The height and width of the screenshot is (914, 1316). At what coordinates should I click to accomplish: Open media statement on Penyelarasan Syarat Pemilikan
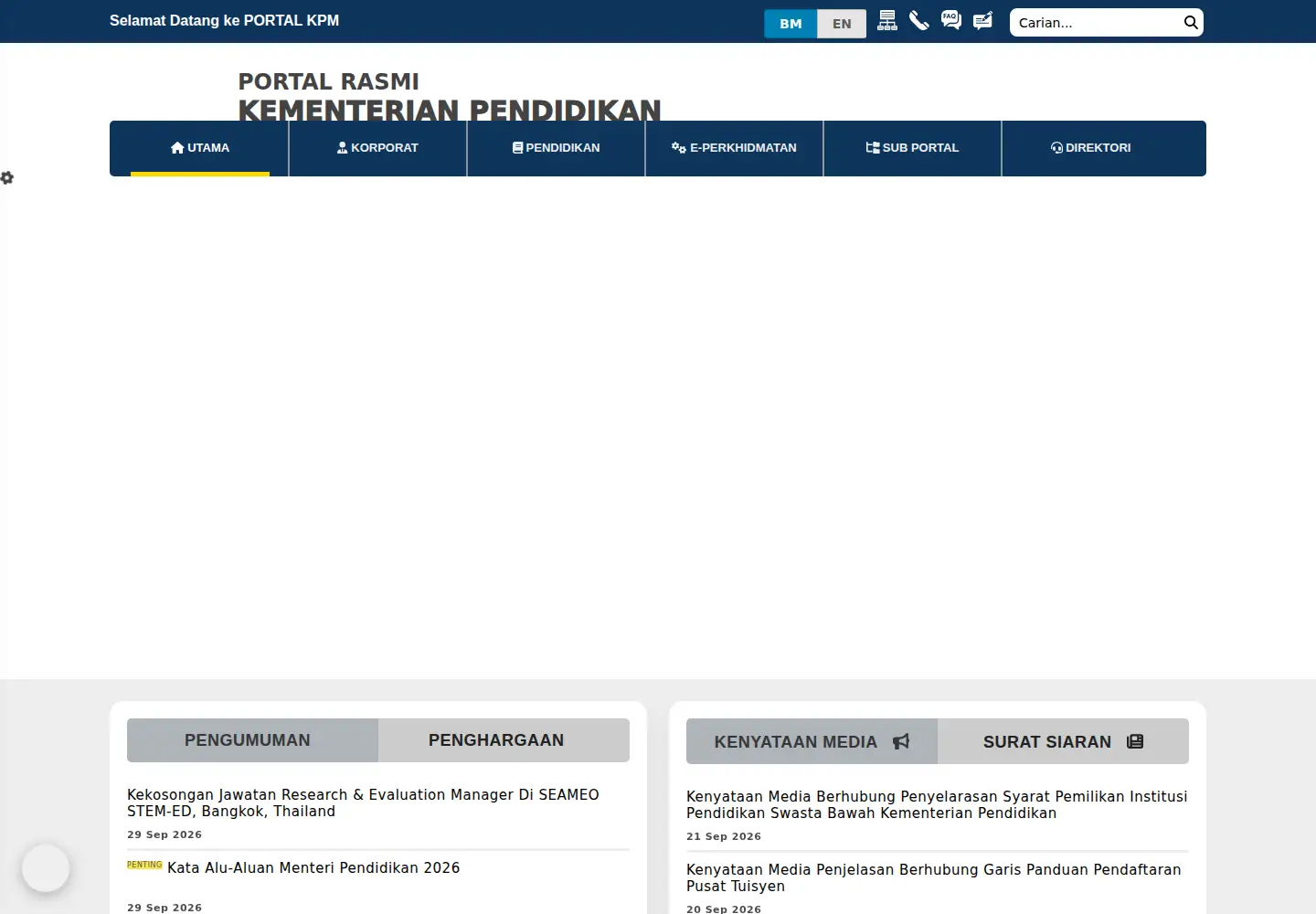[x=937, y=805]
